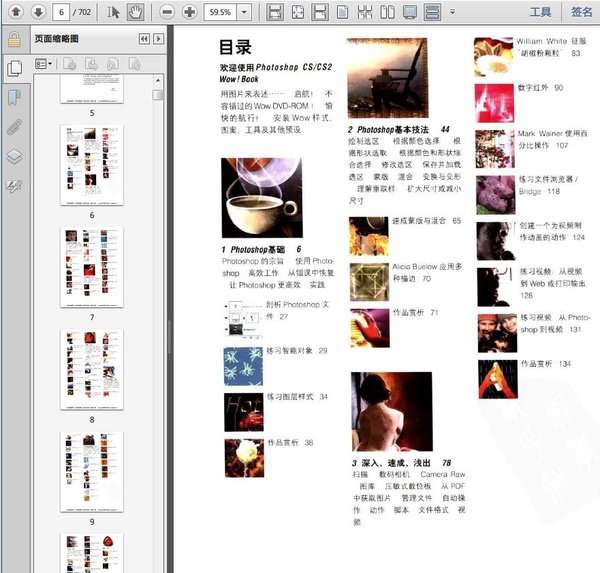Click the third page-fit icon in the toolbar
This screenshot has height=573, width=600.
pyautogui.click(x=320, y=12)
